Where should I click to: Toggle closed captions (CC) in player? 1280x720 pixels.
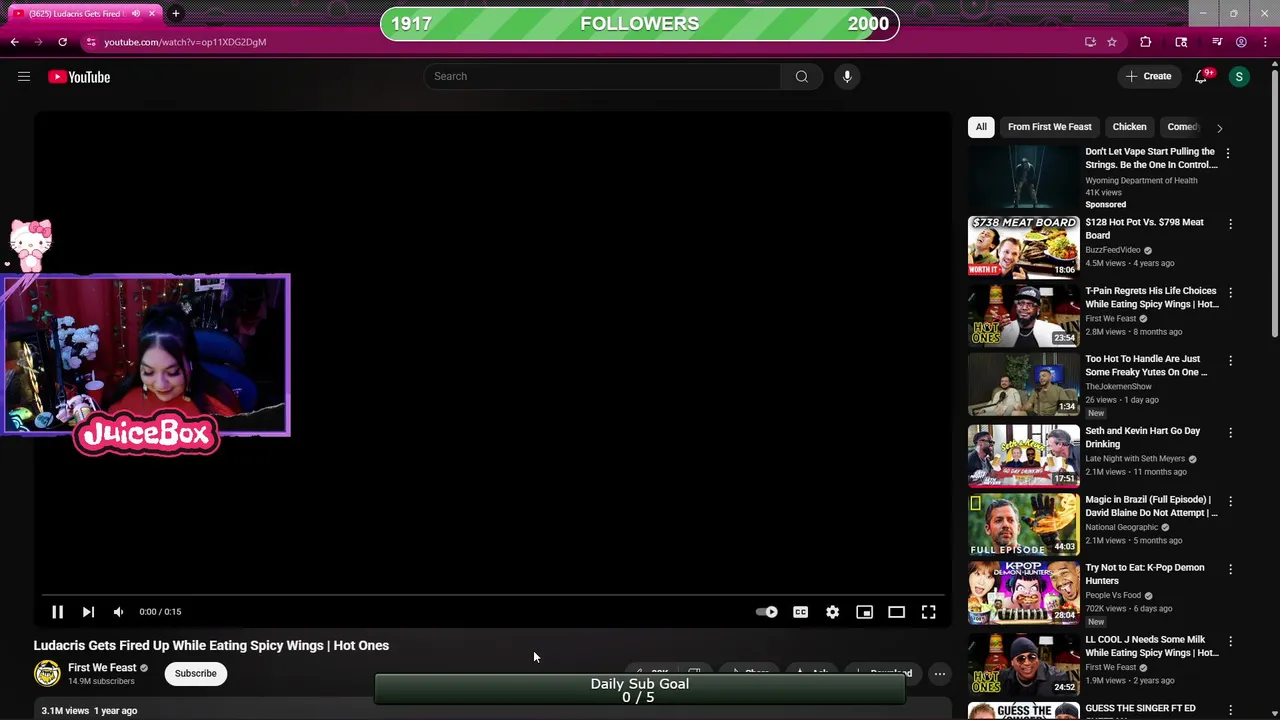pyautogui.click(x=800, y=612)
